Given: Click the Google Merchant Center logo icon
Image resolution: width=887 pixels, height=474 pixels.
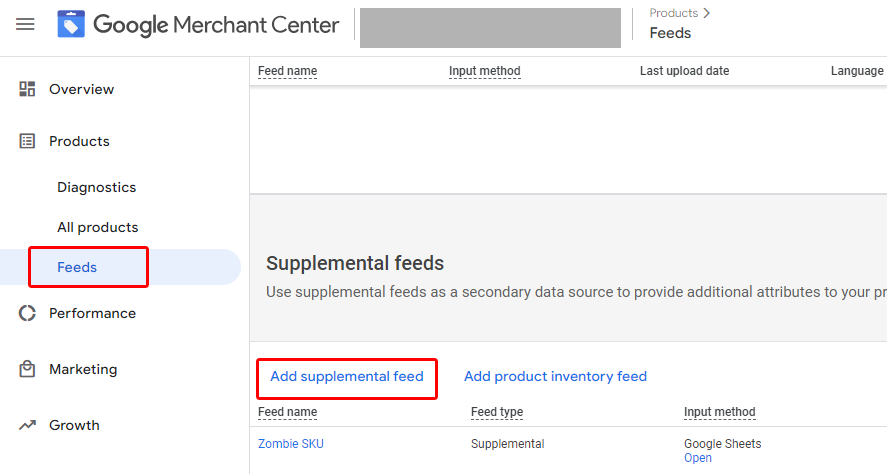Looking at the screenshot, I should 71,24.
